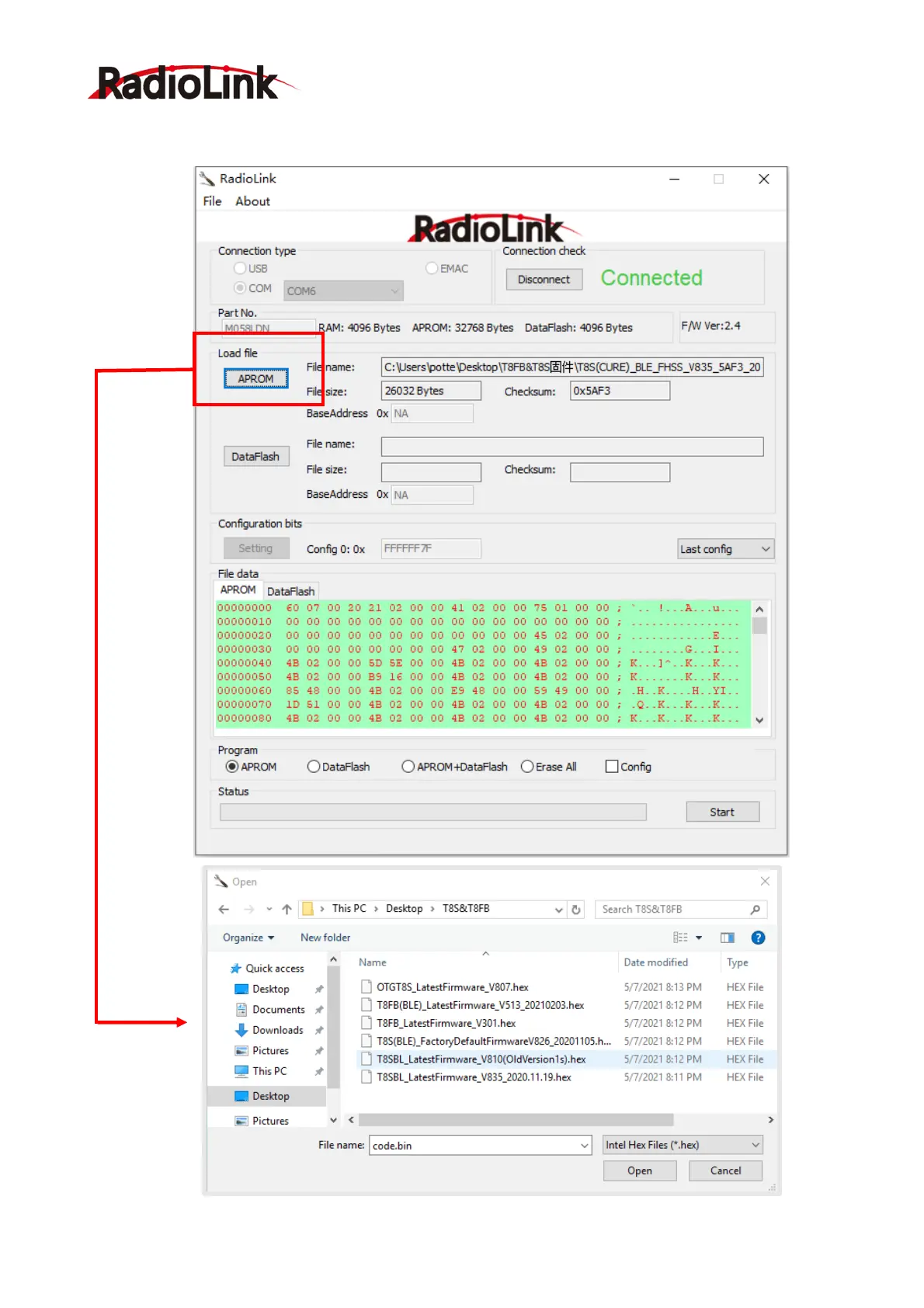Click the Setting button
The height and width of the screenshot is (1308, 924).
[x=255, y=548]
